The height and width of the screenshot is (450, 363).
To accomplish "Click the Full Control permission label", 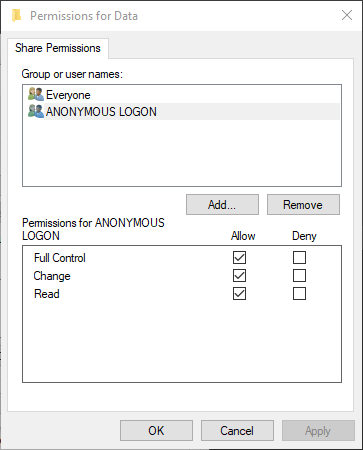I will click(x=60, y=258).
